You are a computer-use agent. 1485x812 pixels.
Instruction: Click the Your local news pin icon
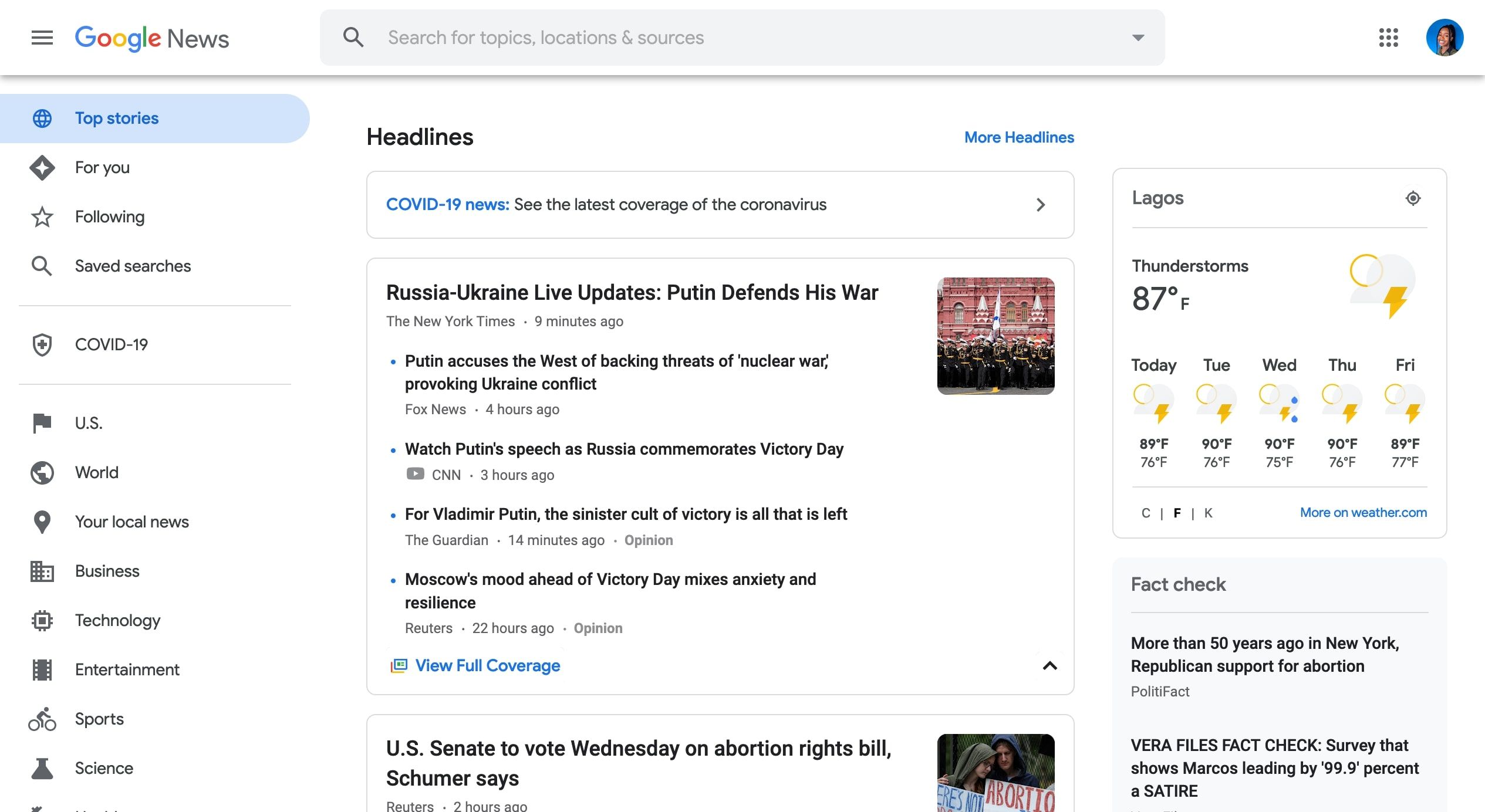pos(42,522)
